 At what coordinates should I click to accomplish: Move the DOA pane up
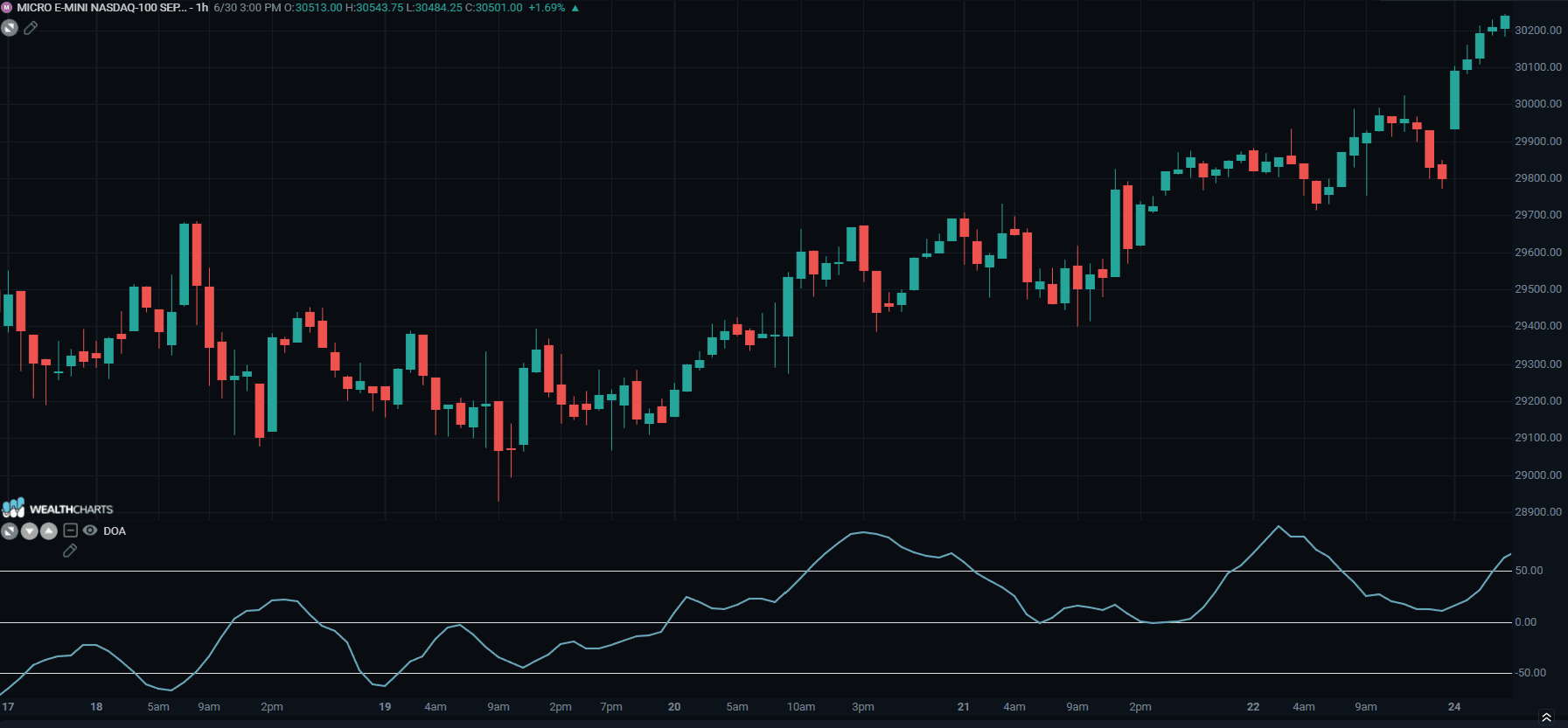pyautogui.click(x=49, y=530)
